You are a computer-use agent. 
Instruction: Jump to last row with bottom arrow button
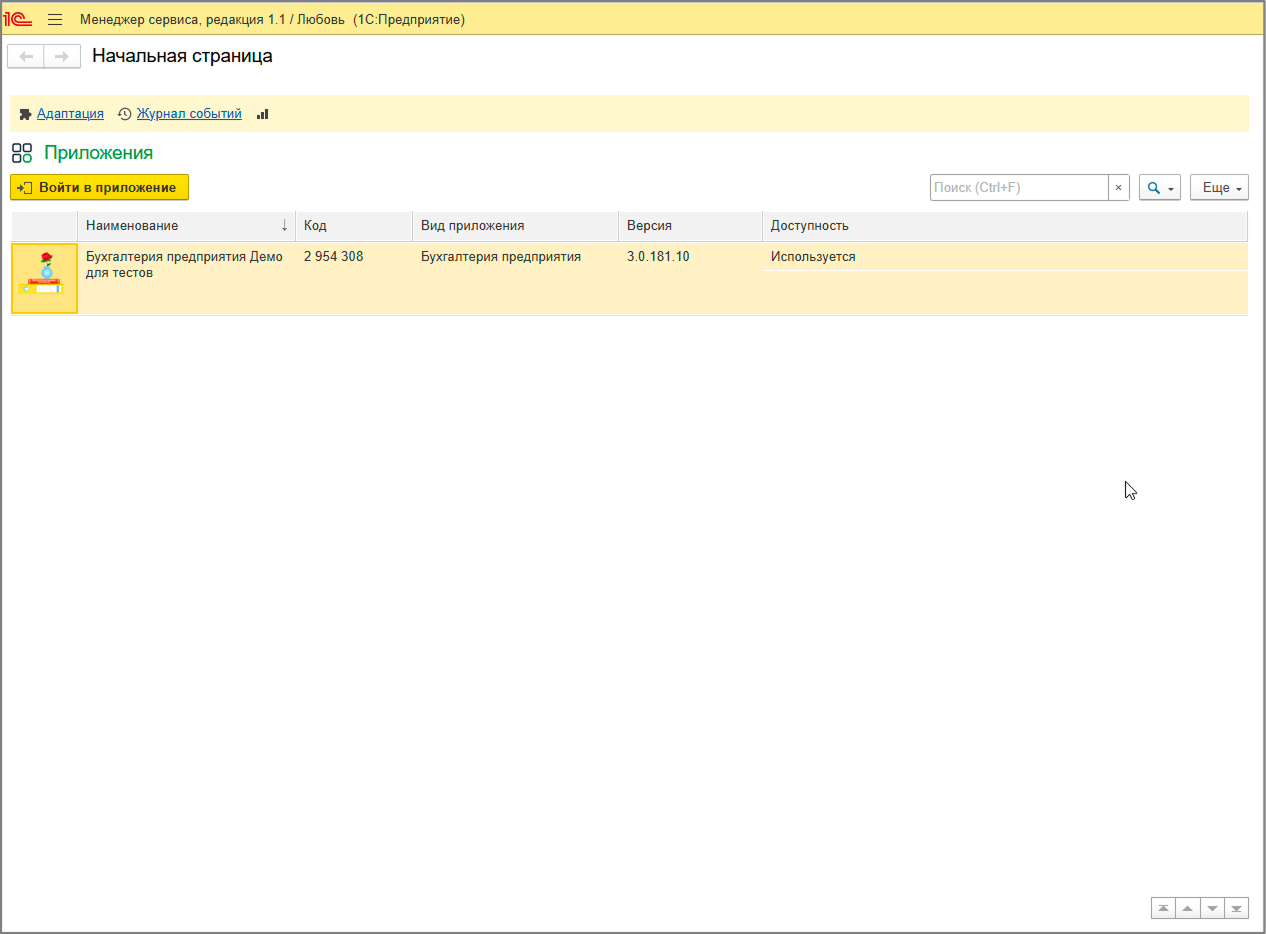pyautogui.click(x=1237, y=908)
